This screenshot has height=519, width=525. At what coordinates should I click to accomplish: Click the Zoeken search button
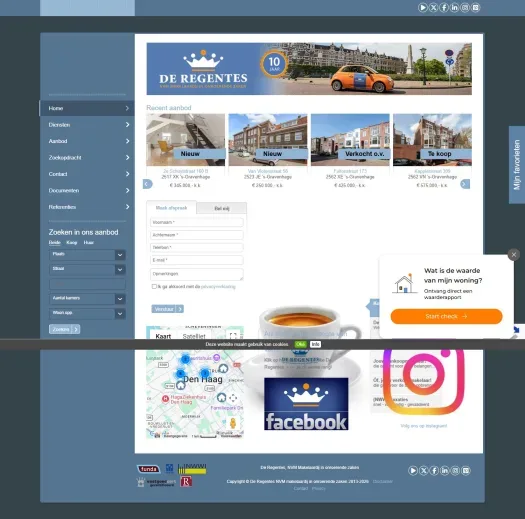[x=64, y=329]
